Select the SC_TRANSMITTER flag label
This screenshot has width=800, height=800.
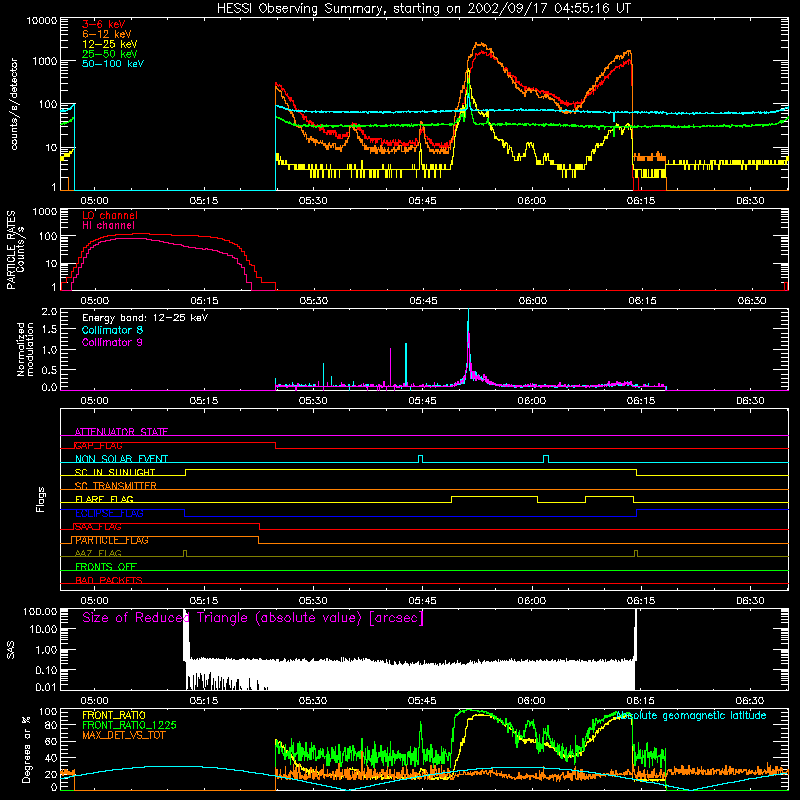[x=115, y=486]
